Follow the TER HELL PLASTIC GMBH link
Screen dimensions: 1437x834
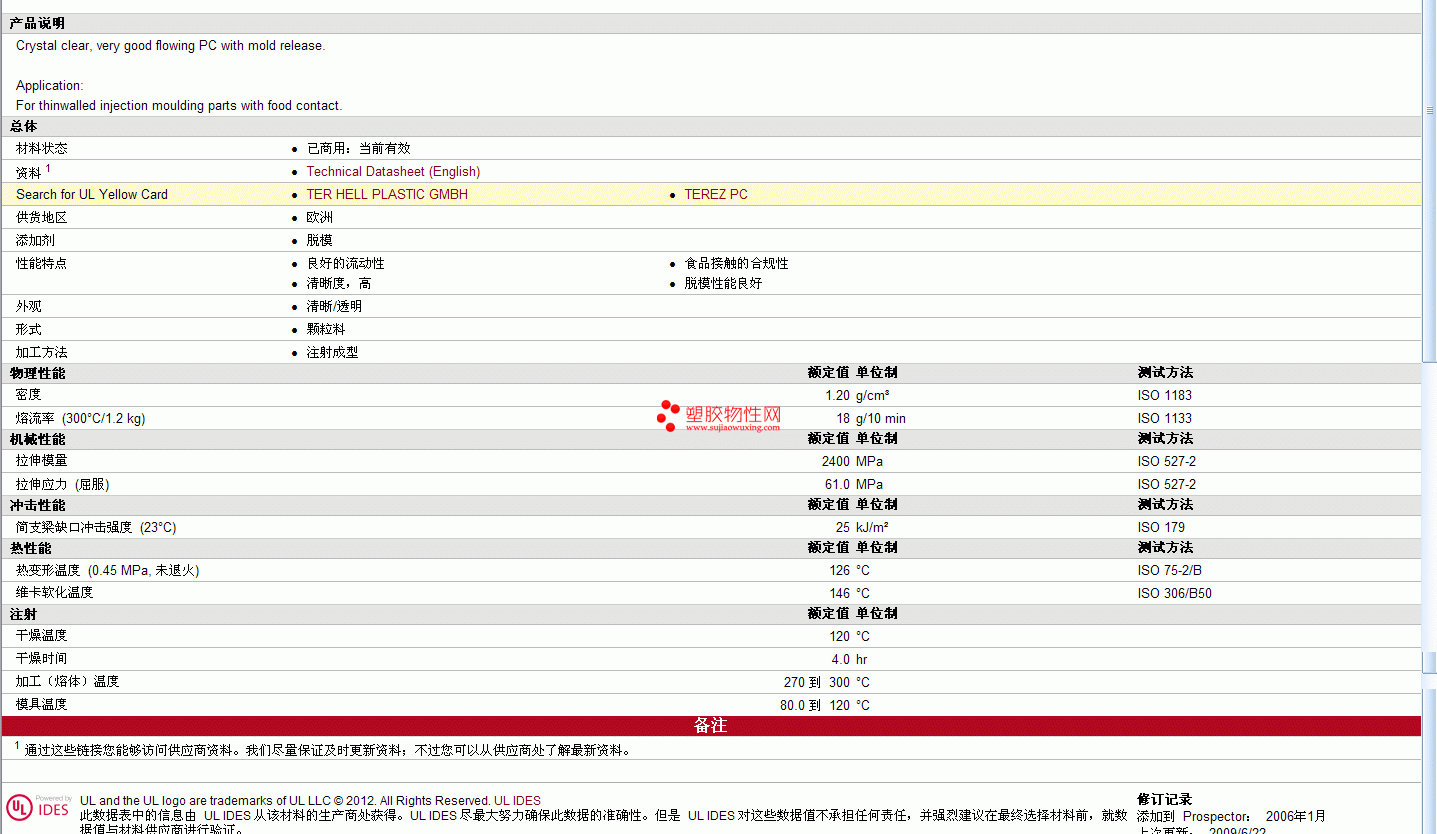(x=387, y=195)
